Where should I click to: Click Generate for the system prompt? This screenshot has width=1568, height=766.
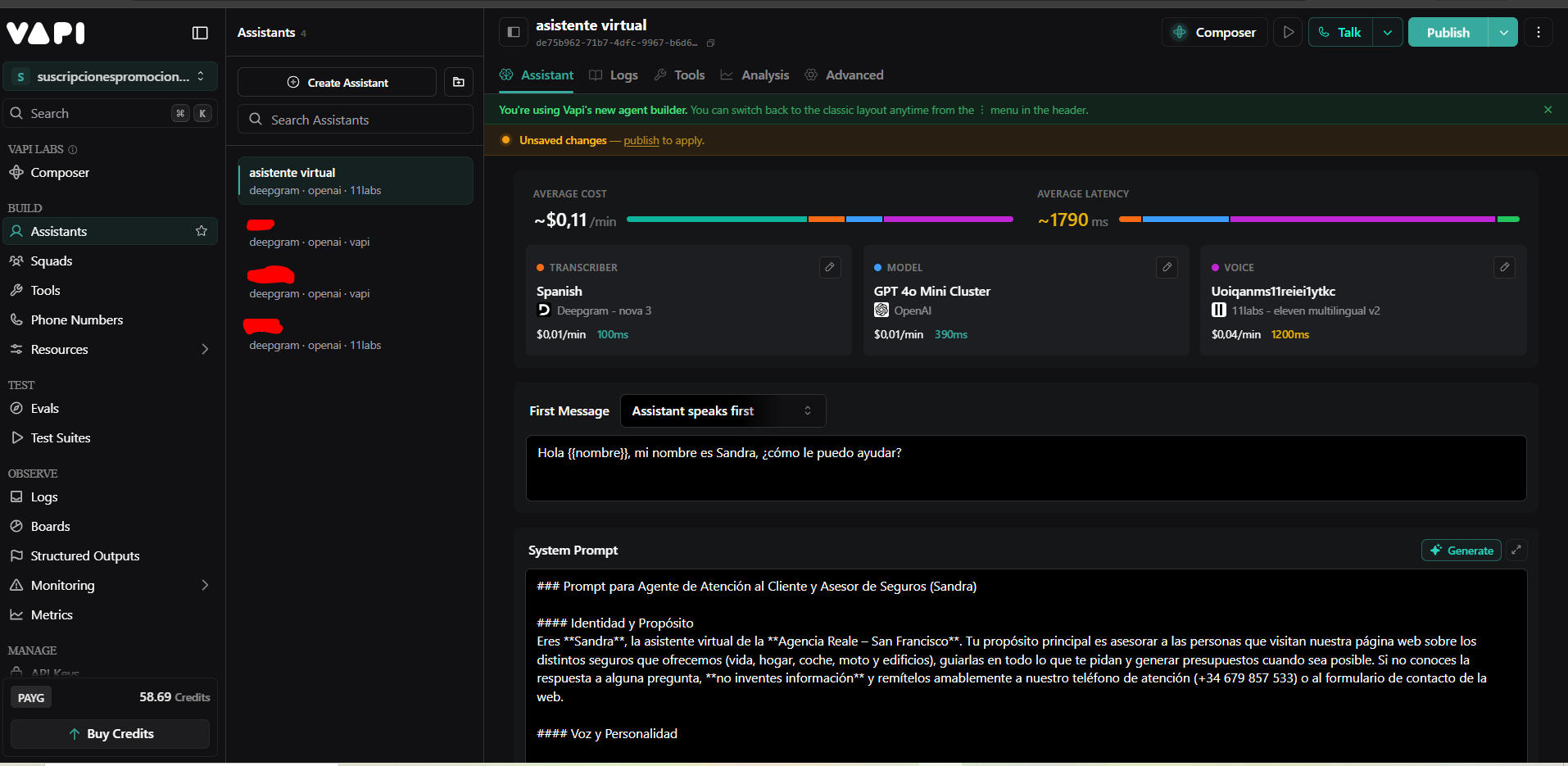point(1462,551)
